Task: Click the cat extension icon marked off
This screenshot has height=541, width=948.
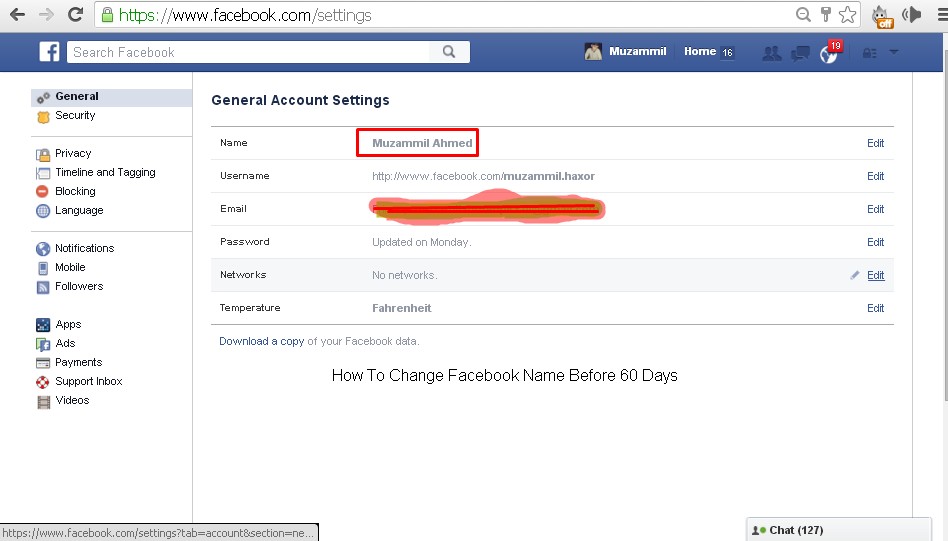Action: coord(882,16)
